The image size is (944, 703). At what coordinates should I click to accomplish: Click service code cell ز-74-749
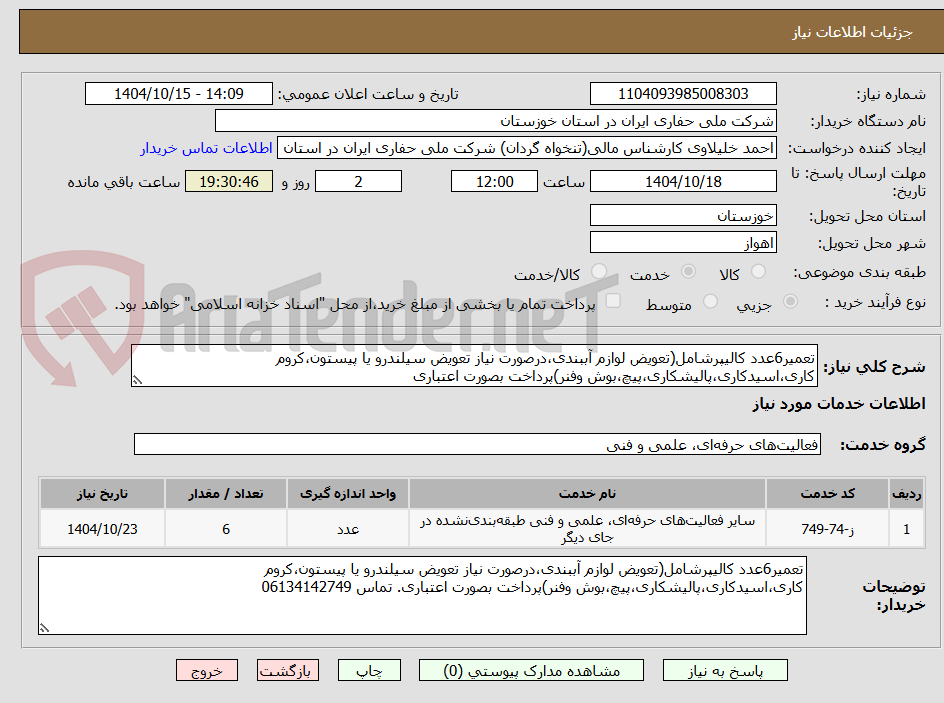tap(827, 528)
